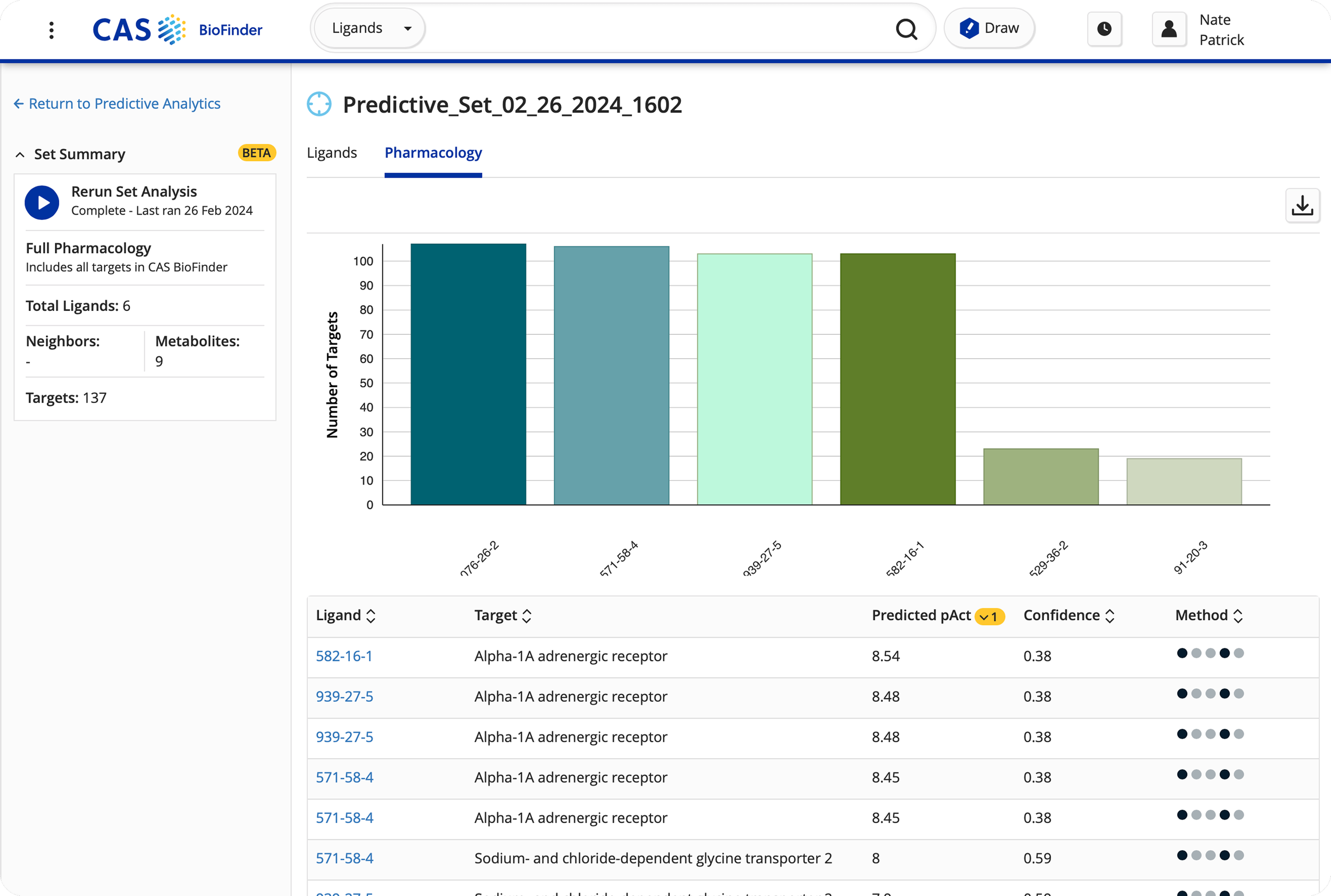Open the Draw structure tool
The height and width of the screenshot is (896, 1331).
989,28
